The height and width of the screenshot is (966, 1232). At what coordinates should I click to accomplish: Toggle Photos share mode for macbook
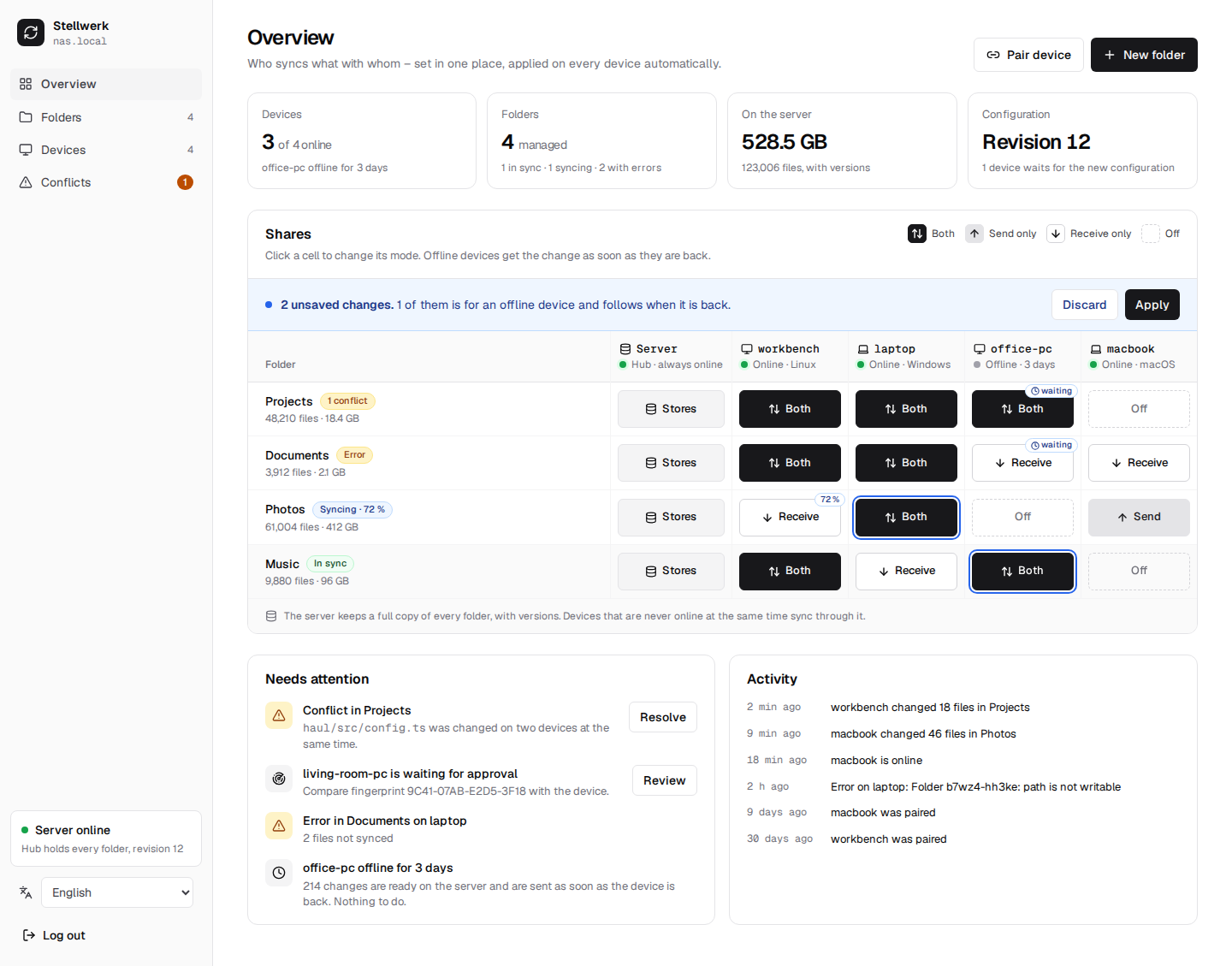pyautogui.click(x=1139, y=517)
